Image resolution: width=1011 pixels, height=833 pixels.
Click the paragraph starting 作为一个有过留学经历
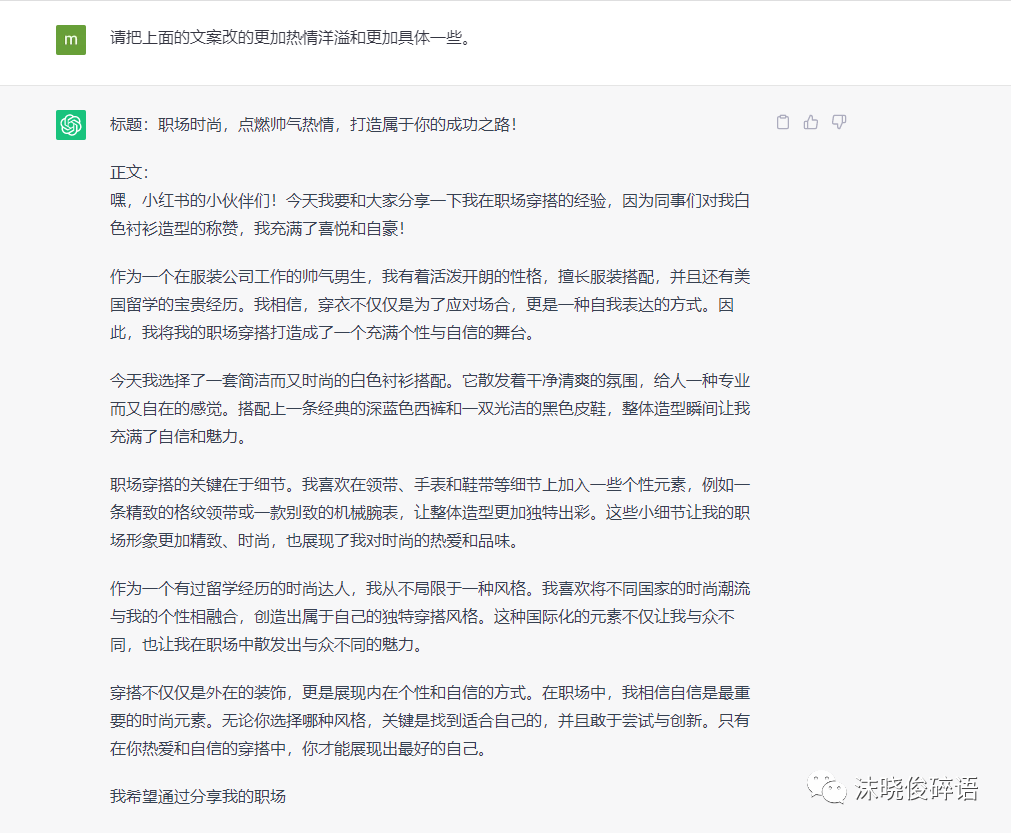[x=430, y=616]
